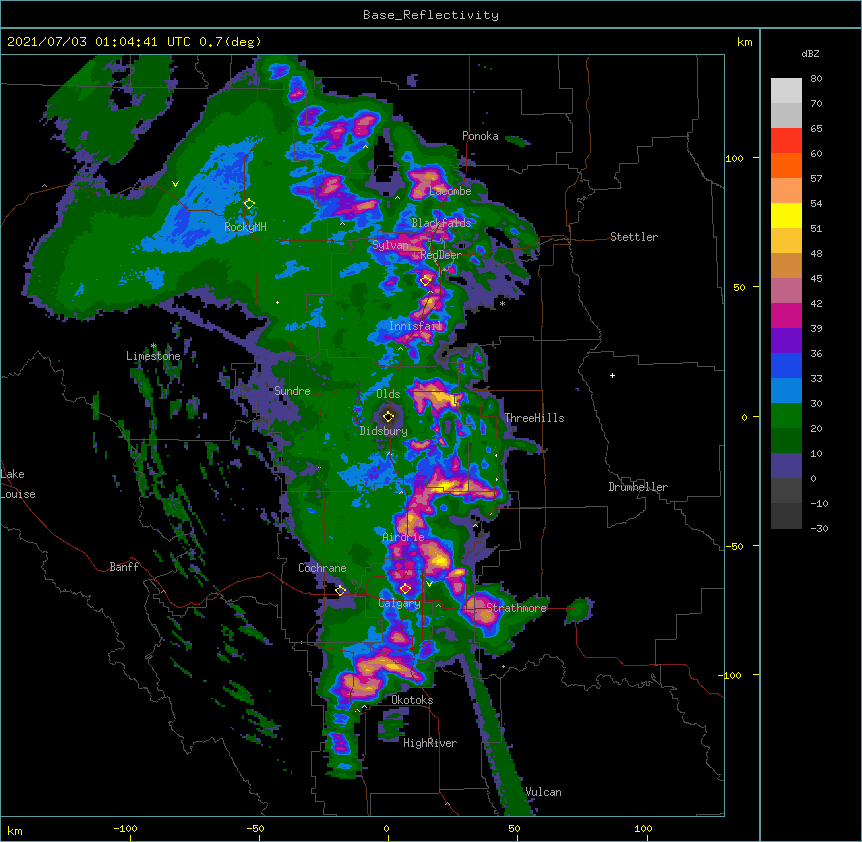862x842 pixels.
Task: Click the Airdrie label
Action: point(404,537)
